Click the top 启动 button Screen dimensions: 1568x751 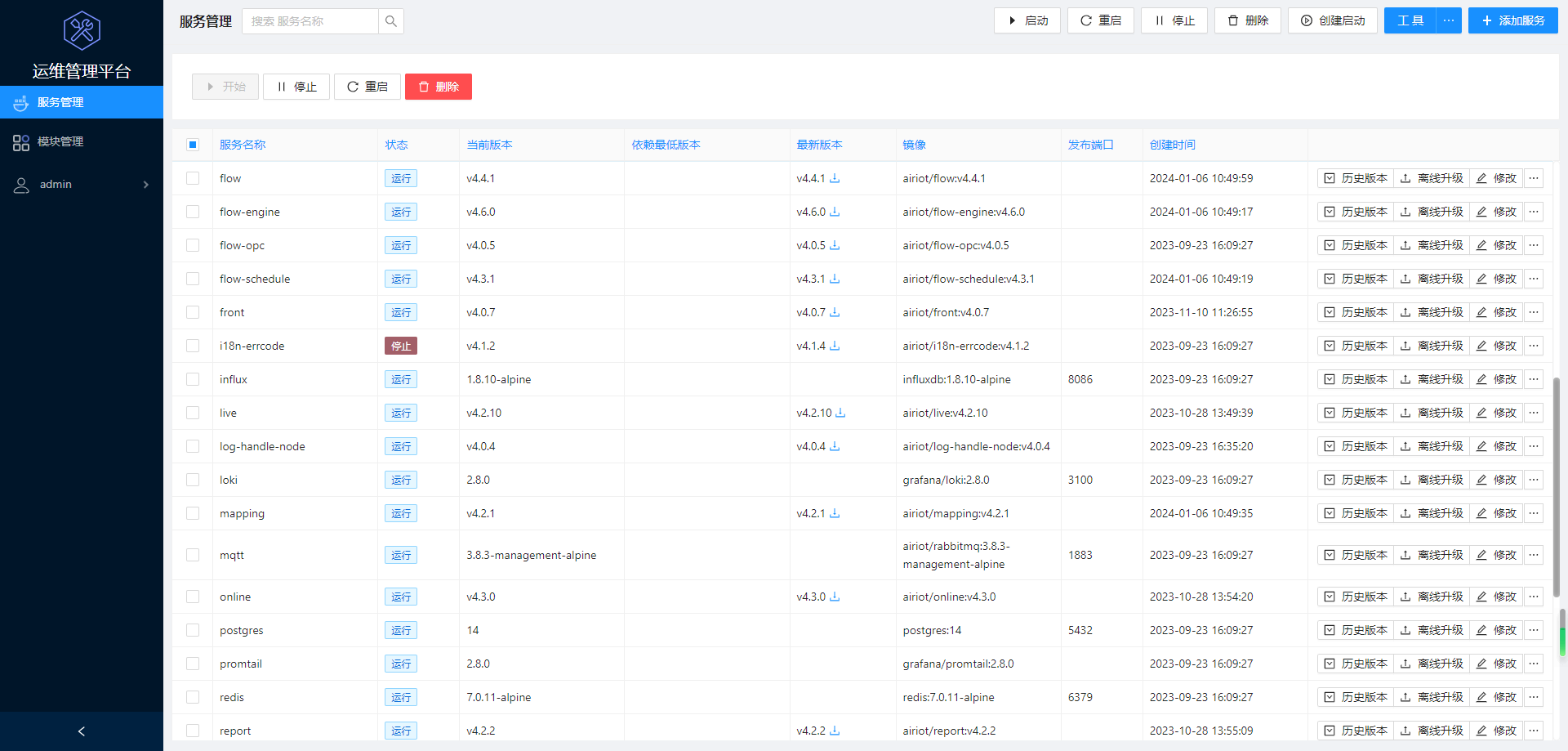coord(1027,20)
